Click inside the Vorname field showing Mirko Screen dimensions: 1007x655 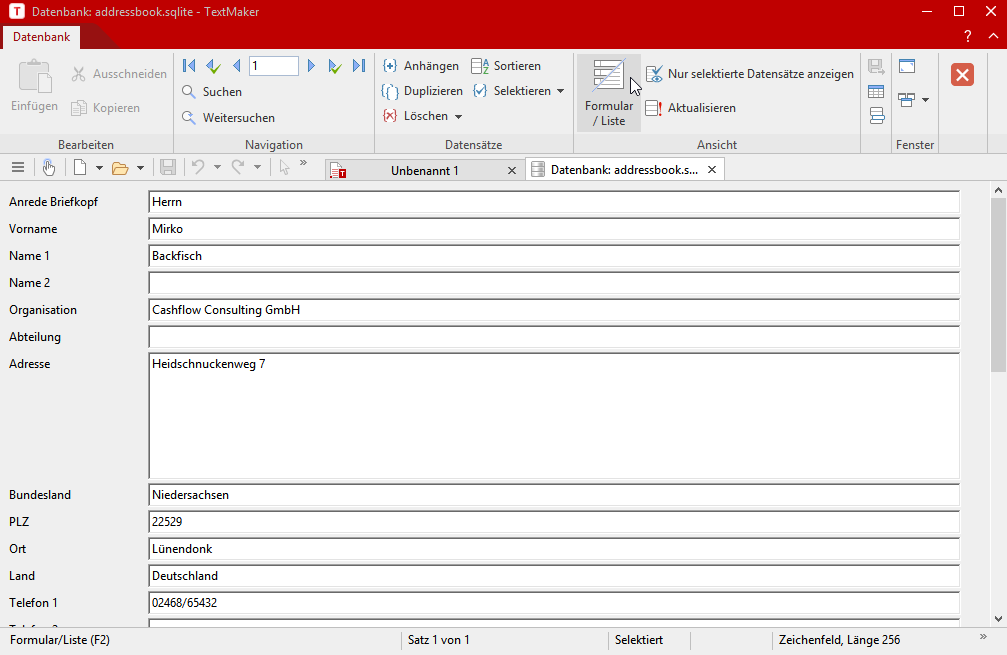pyautogui.click(x=400, y=228)
